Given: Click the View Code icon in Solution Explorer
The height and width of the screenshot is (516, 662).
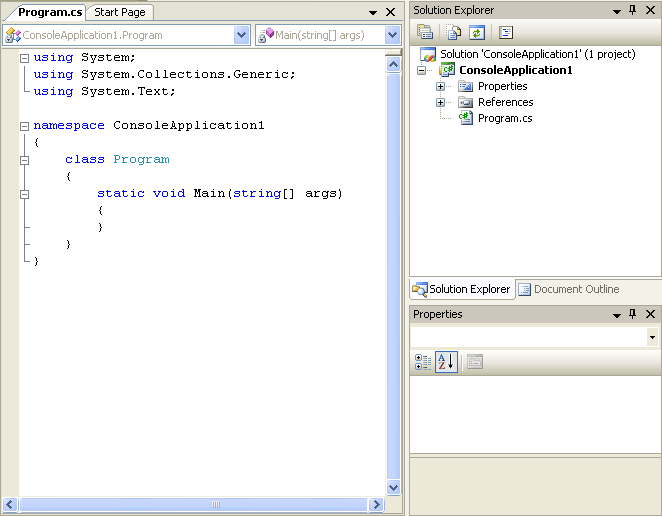Looking at the screenshot, I should [506, 32].
